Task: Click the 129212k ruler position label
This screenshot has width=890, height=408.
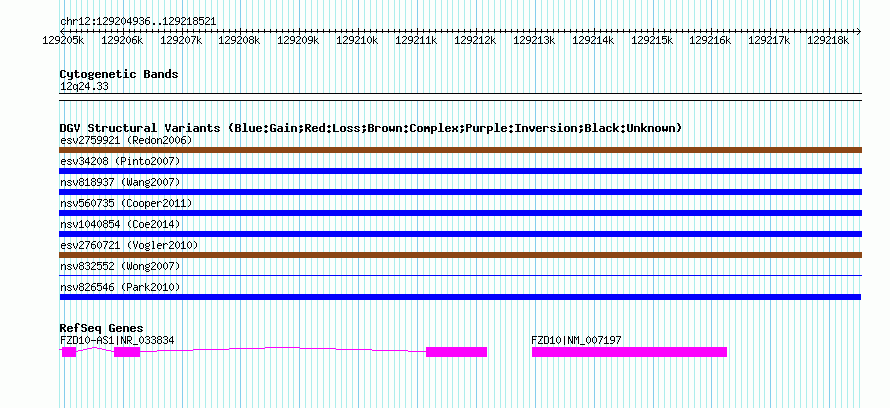Action: tap(475, 41)
